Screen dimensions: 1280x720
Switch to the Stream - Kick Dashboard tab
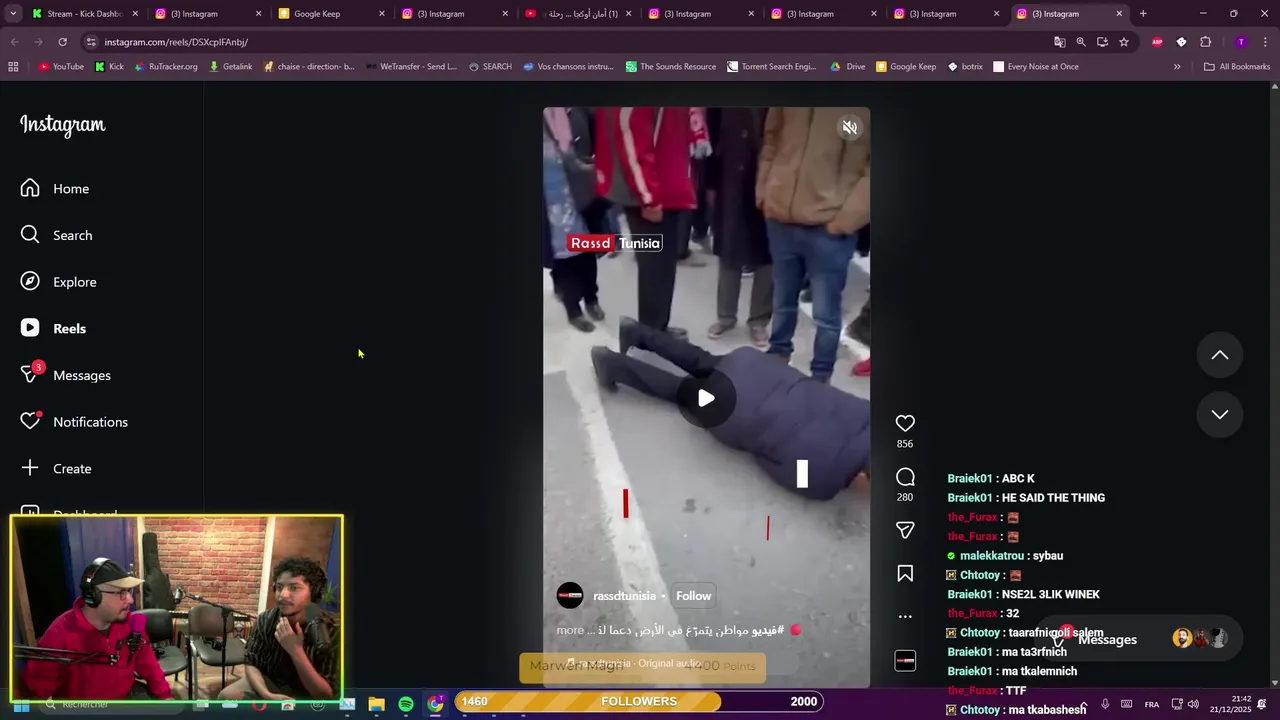84,14
